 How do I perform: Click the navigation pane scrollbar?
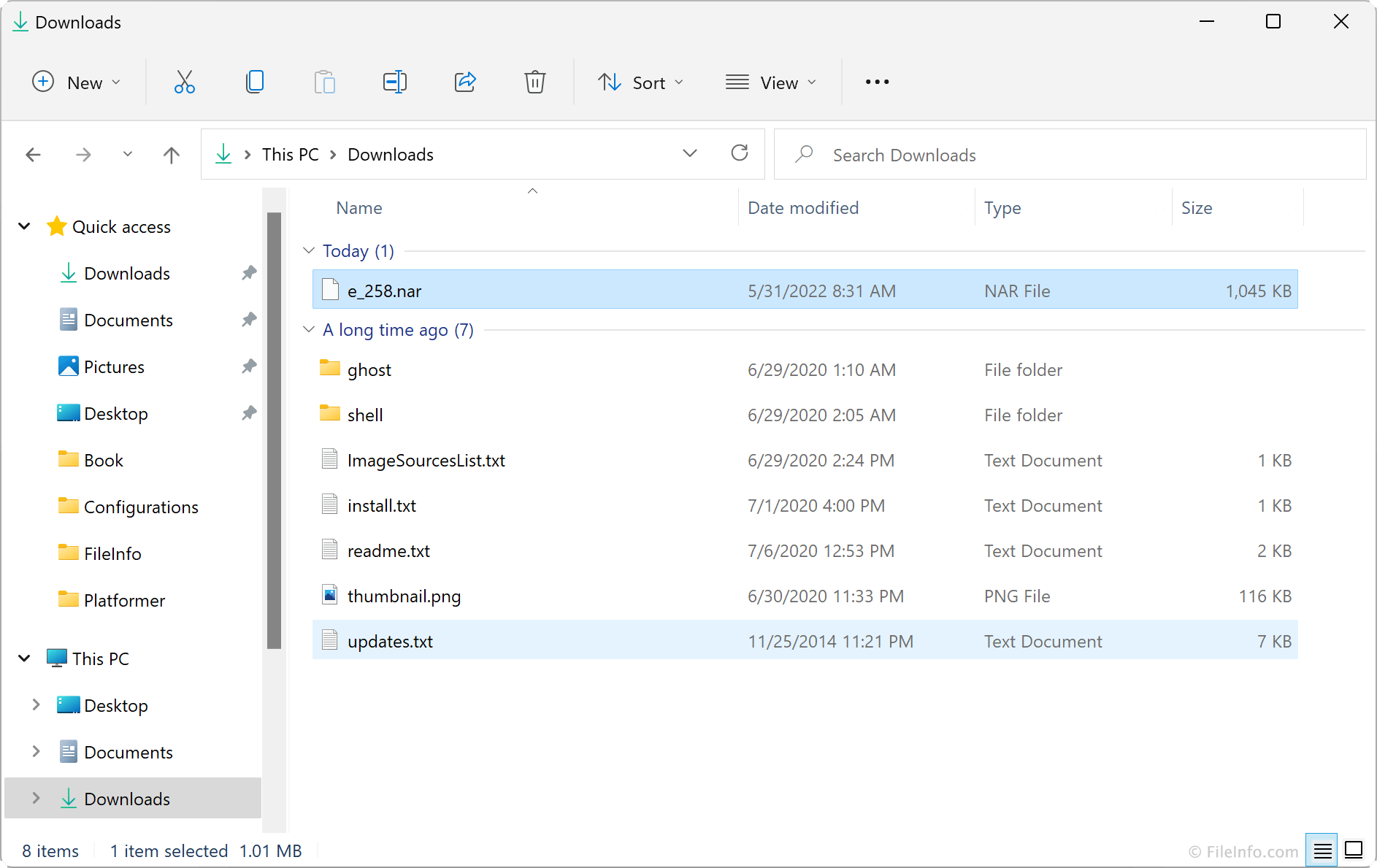(x=274, y=431)
